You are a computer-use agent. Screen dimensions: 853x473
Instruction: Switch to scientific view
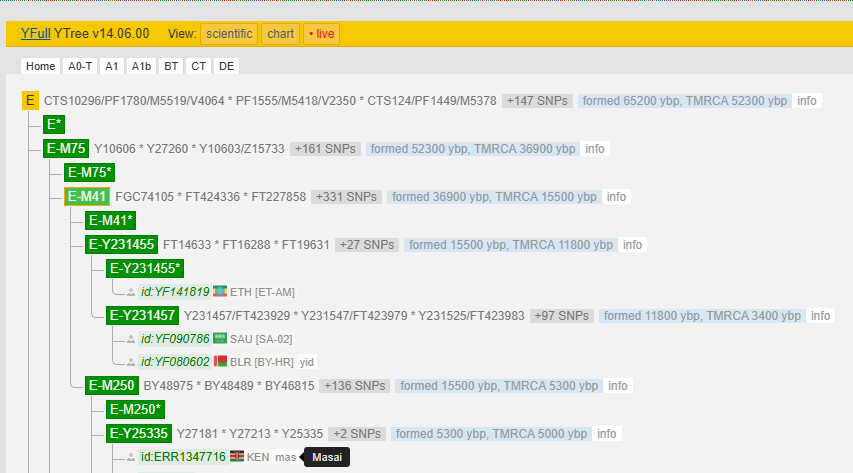point(229,34)
